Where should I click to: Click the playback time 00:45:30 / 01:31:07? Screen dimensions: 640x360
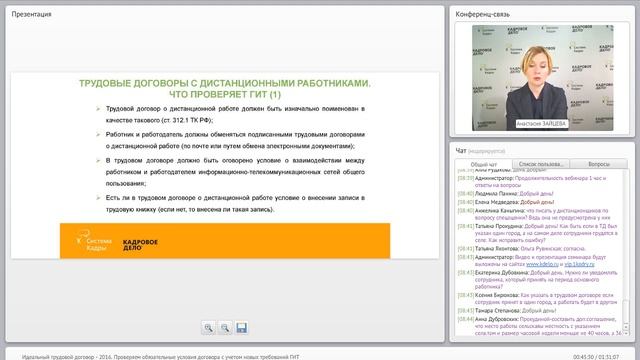click(x=596, y=357)
